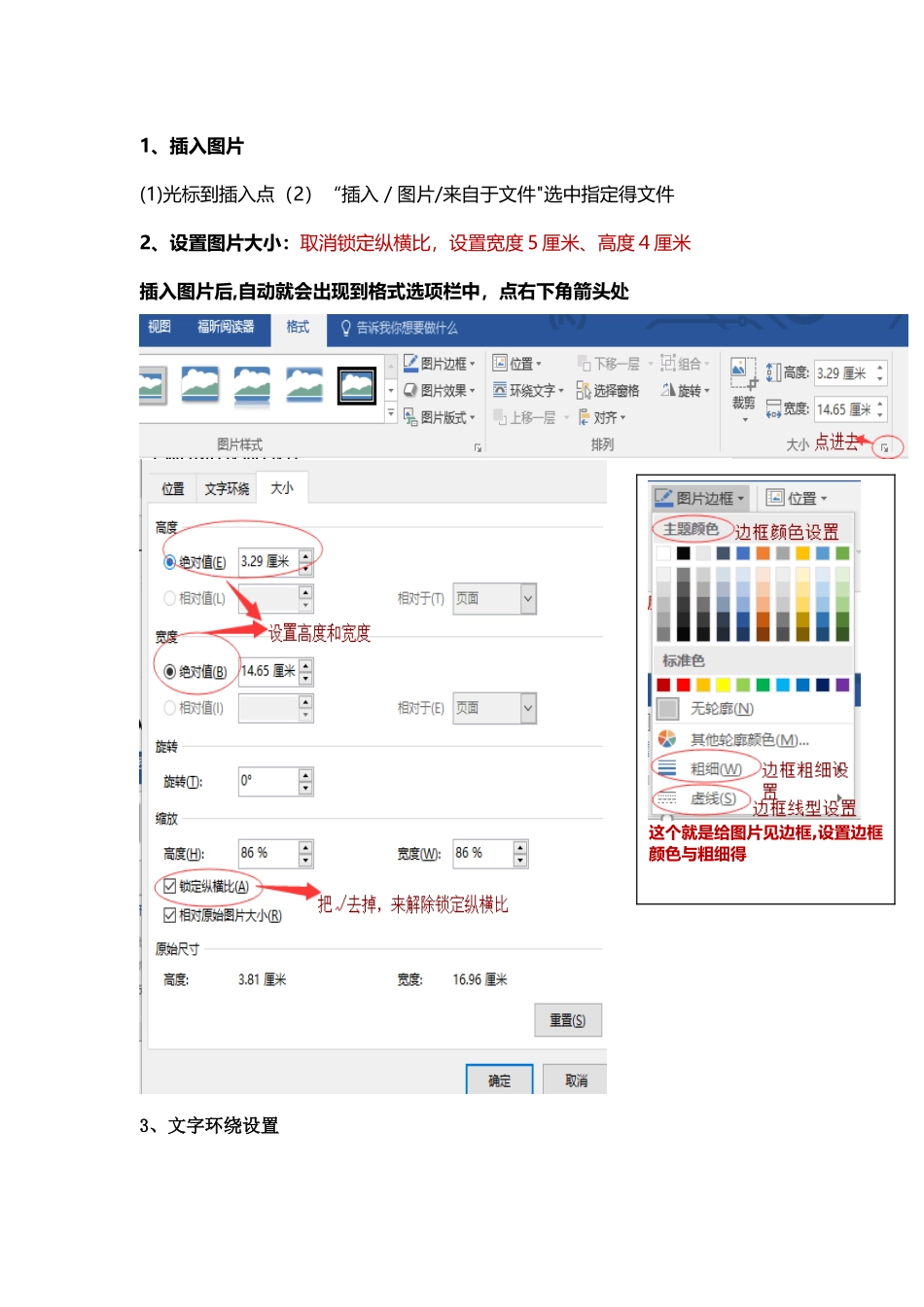Expand the picture styles gallery arrow
The height and width of the screenshot is (1307, 924).
392,414
